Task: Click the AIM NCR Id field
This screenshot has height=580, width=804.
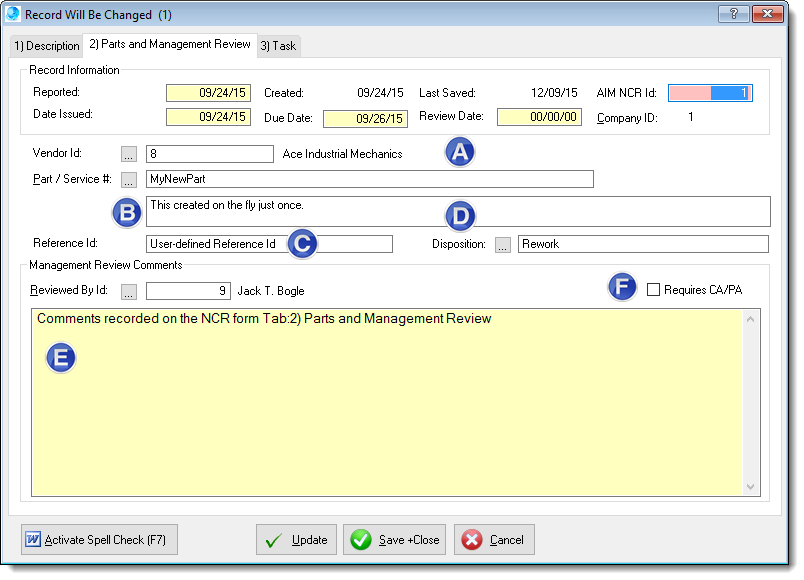Action: (710, 93)
